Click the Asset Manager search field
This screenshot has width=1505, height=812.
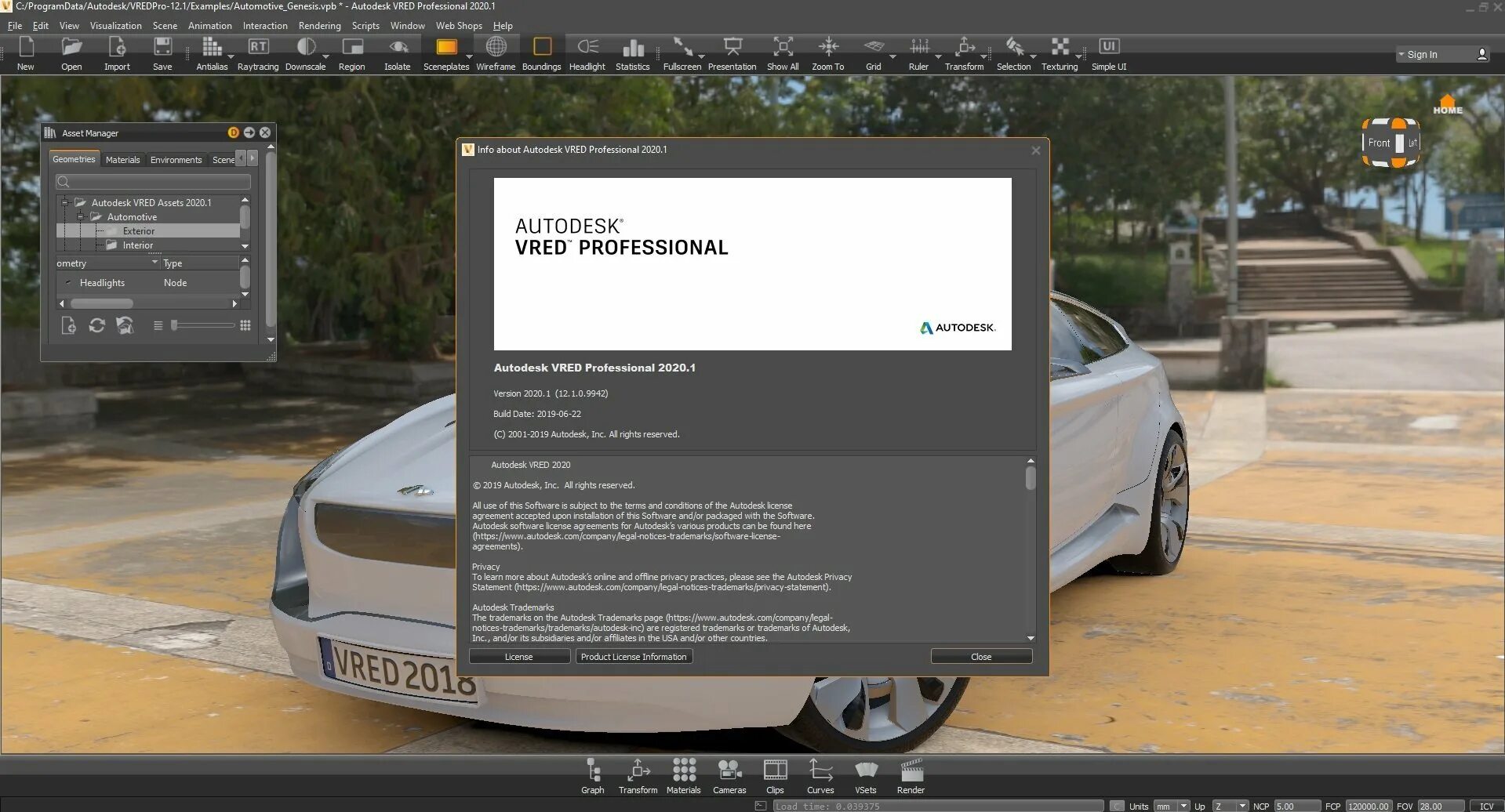tap(153, 181)
